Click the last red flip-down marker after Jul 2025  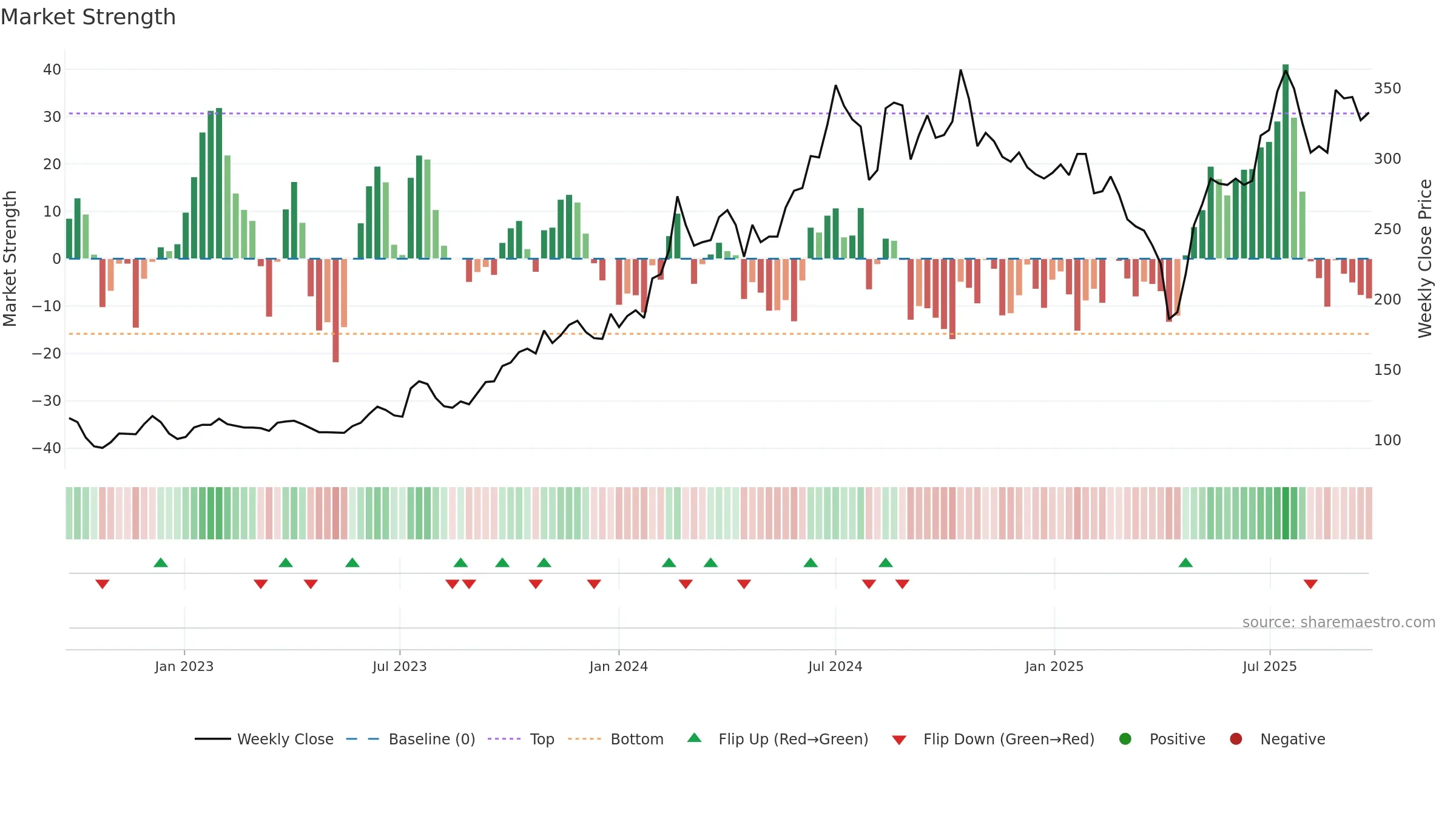click(x=1310, y=584)
